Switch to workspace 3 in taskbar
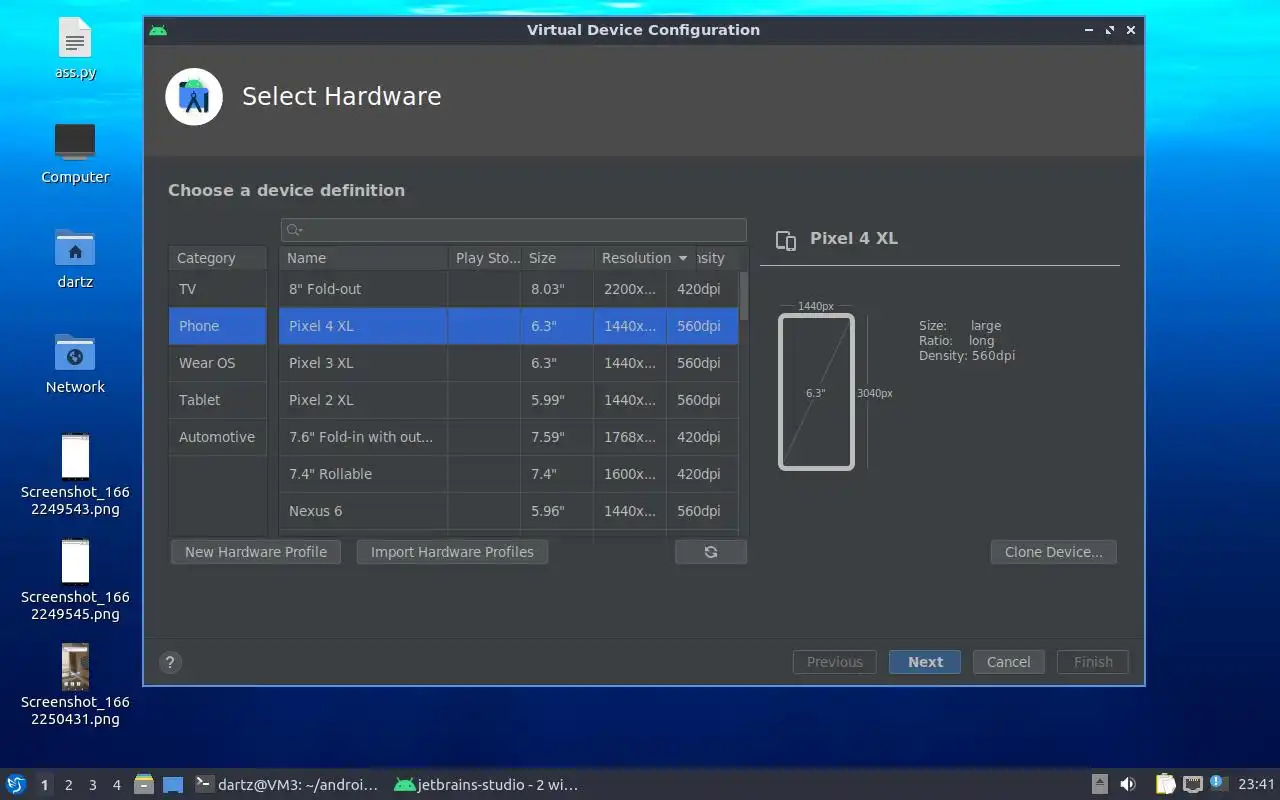The image size is (1280, 800). [93, 785]
